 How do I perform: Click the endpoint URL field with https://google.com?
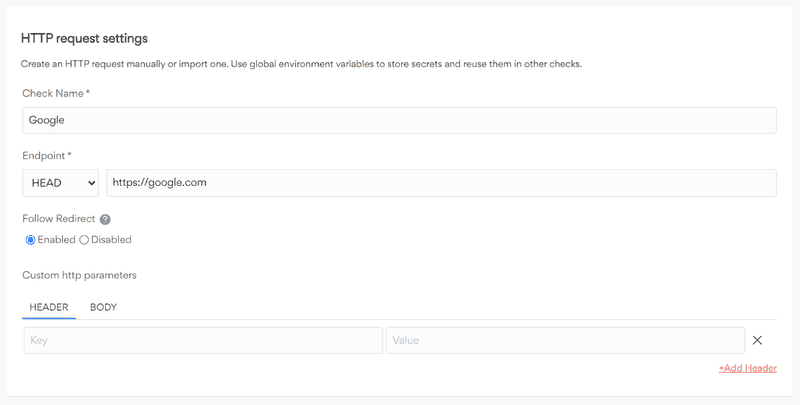pyautogui.click(x=441, y=183)
